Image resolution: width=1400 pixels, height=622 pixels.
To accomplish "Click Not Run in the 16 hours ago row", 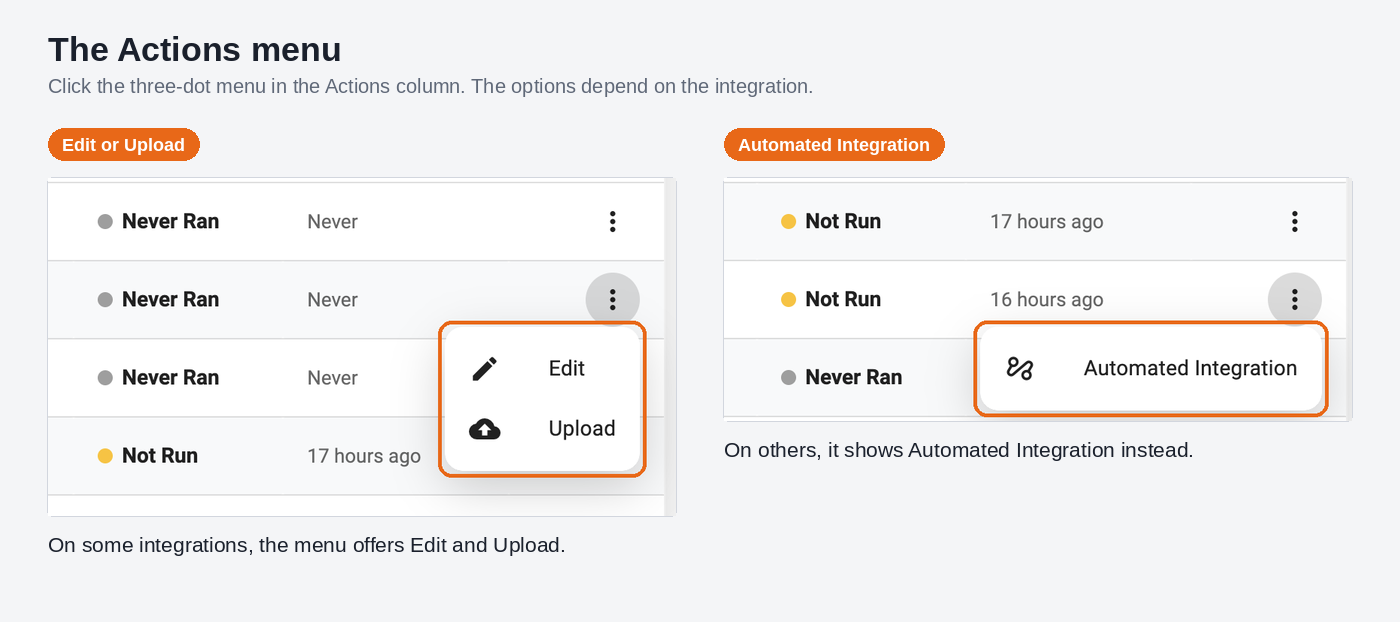I will pos(843,300).
